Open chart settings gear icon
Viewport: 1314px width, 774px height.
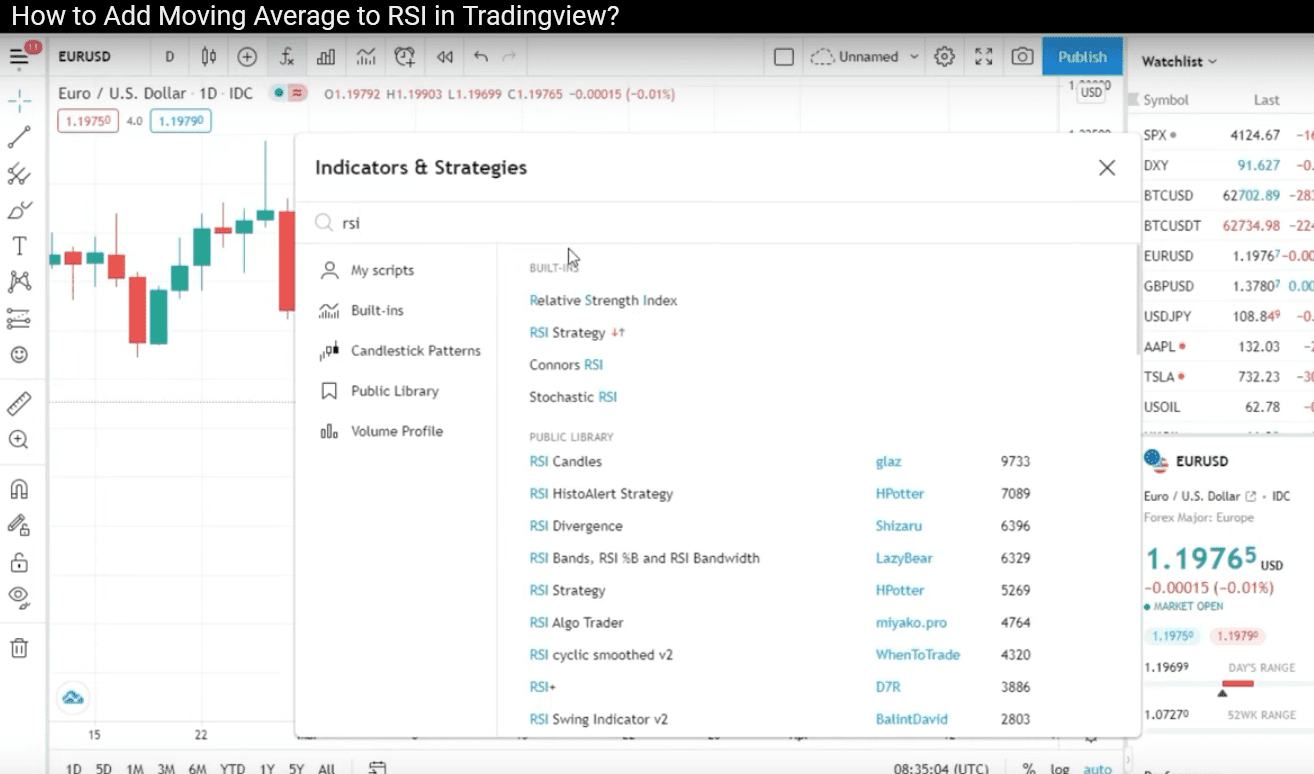944,57
